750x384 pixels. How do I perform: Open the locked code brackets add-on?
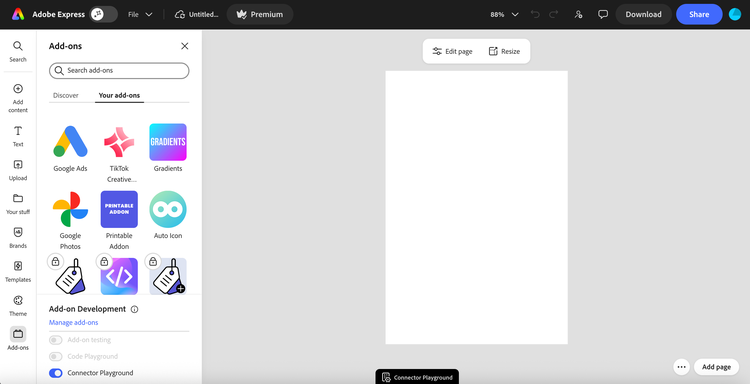pyautogui.click(x=119, y=276)
